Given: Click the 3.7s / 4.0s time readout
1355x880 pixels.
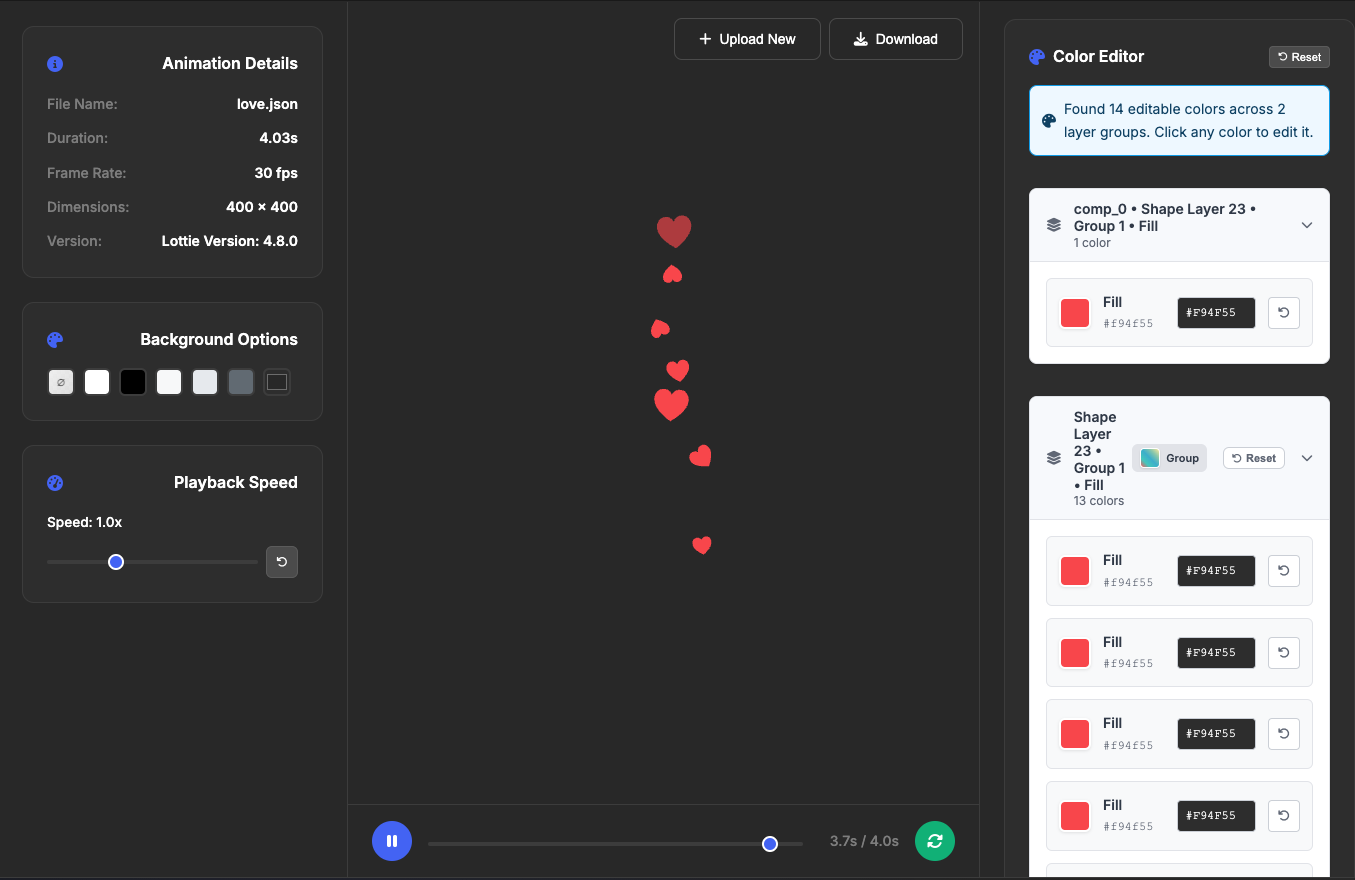Looking at the screenshot, I should [864, 841].
